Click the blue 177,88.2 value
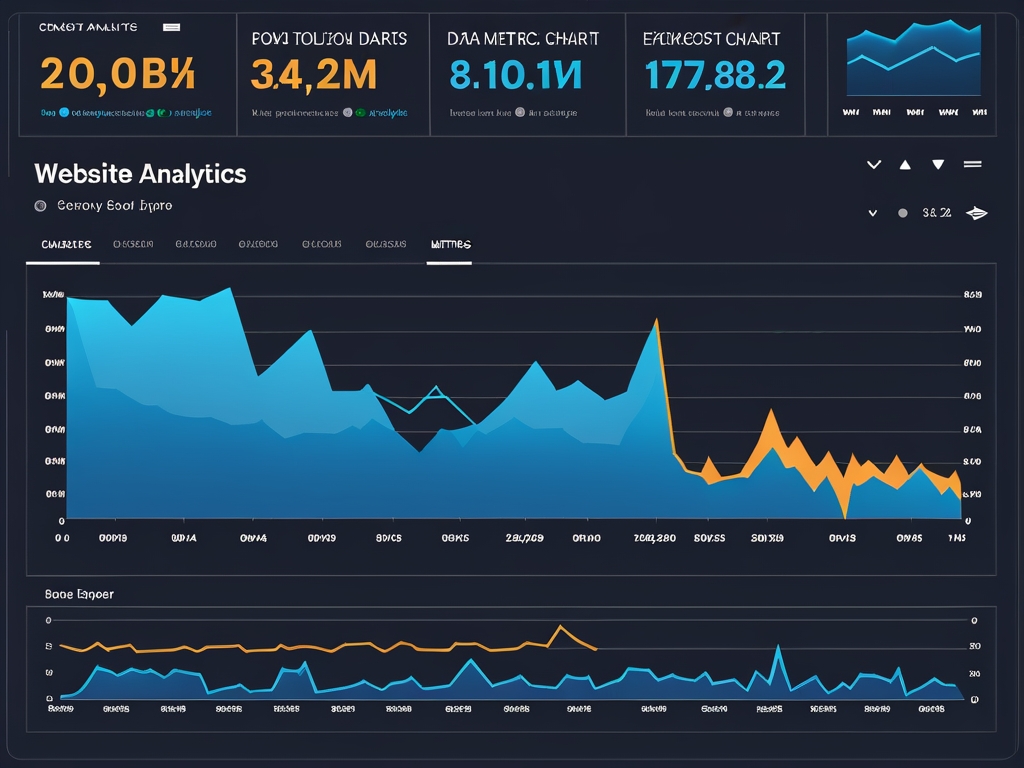The image size is (1024, 768). [x=714, y=74]
